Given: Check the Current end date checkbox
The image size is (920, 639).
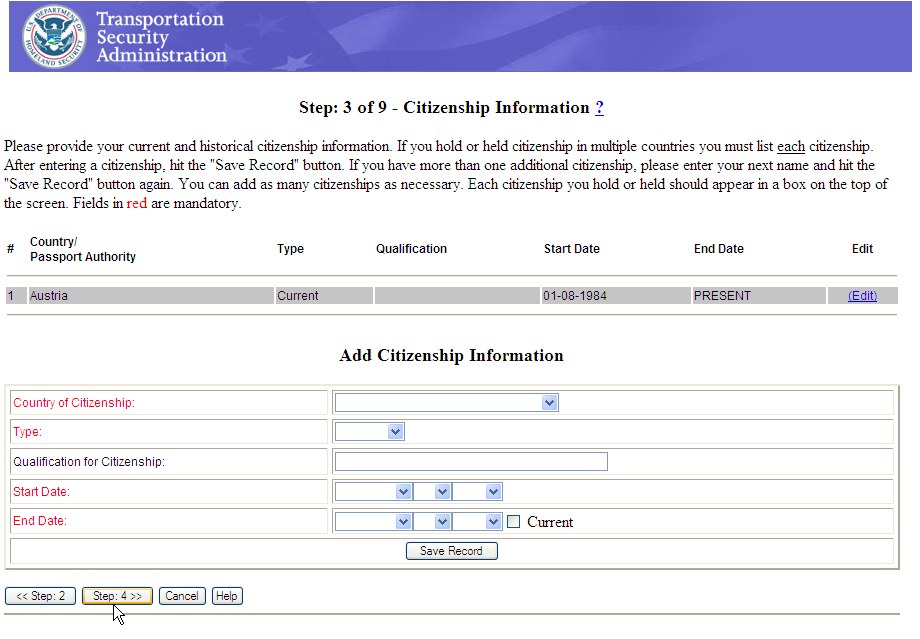Looking at the screenshot, I should 514,522.
